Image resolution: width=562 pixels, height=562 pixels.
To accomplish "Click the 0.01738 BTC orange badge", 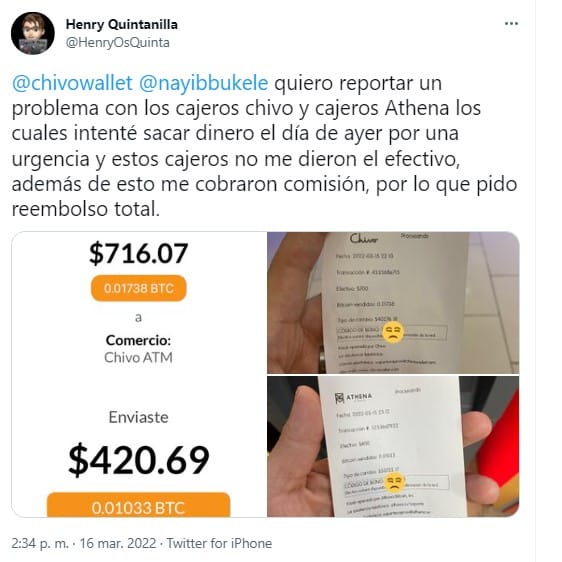I will [x=139, y=288].
